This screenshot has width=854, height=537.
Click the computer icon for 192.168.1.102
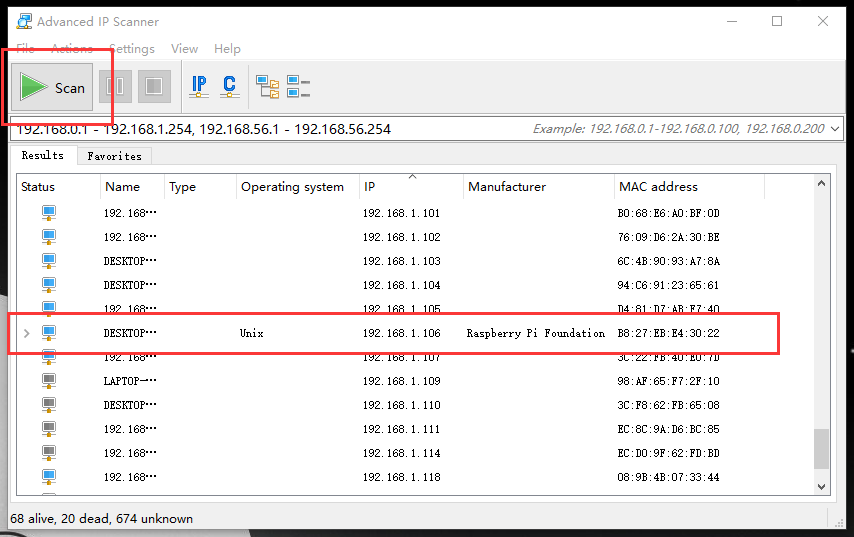(x=49, y=237)
